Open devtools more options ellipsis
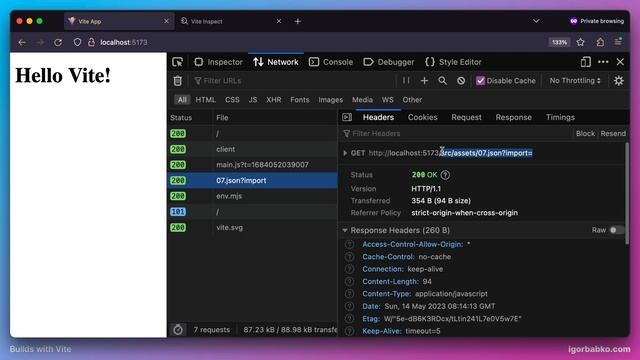 pyautogui.click(x=603, y=62)
